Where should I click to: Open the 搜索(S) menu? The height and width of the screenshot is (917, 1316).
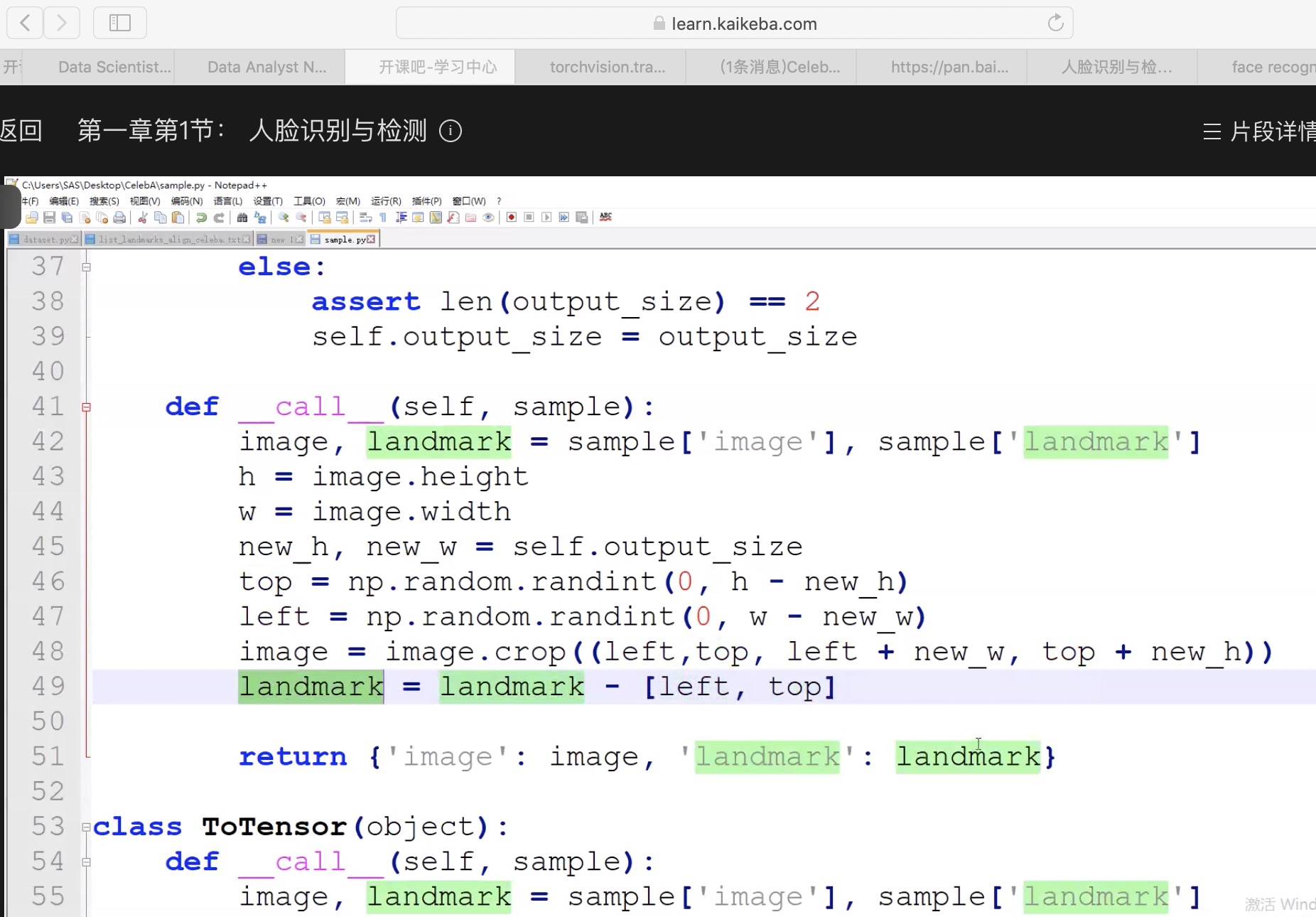coord(104,201)
